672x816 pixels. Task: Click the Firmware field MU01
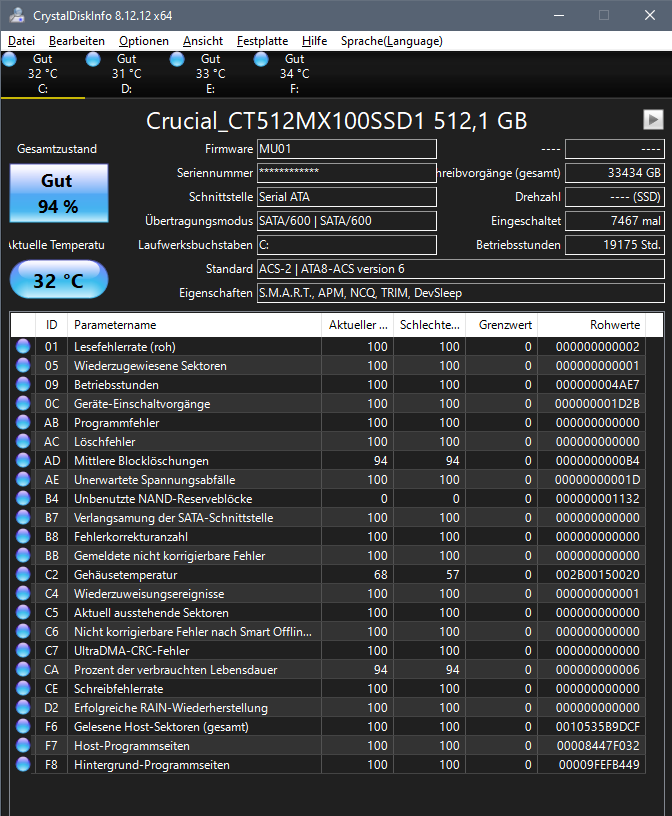(x=347, y=149)
